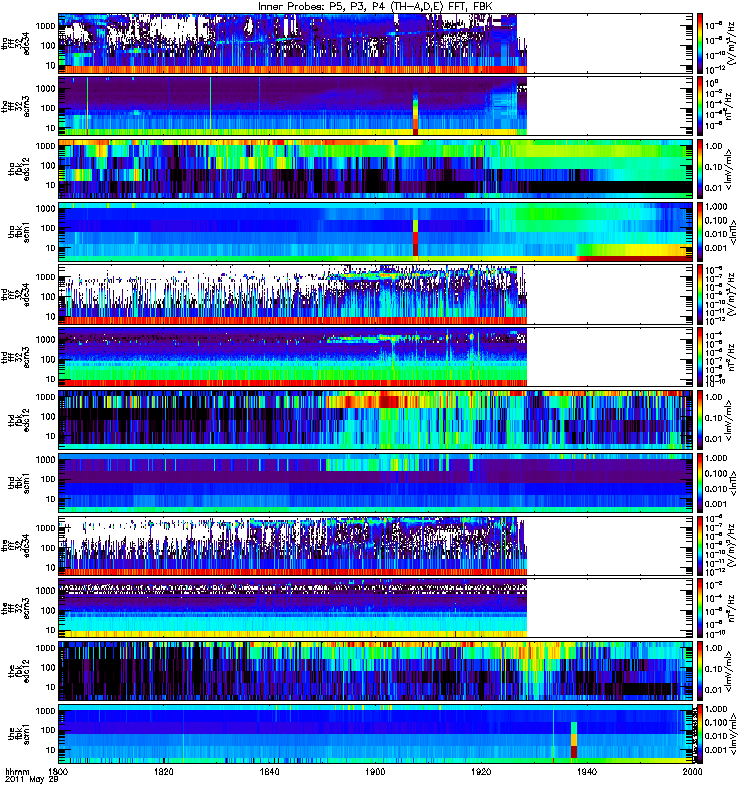Click the "1840" time tick label
750x800 pixels.
[269, 771]
